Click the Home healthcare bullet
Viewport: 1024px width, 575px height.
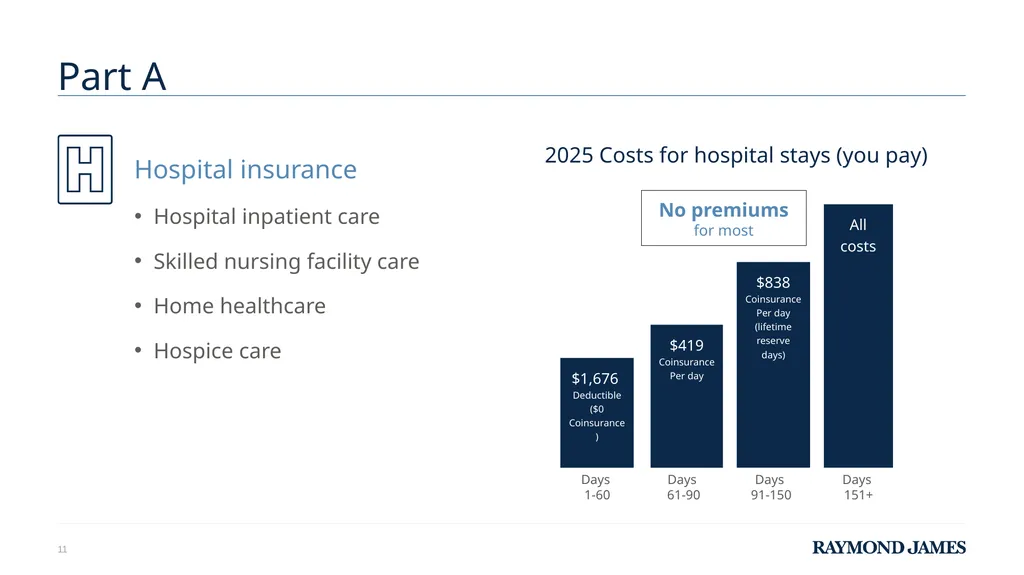[239, 306]
